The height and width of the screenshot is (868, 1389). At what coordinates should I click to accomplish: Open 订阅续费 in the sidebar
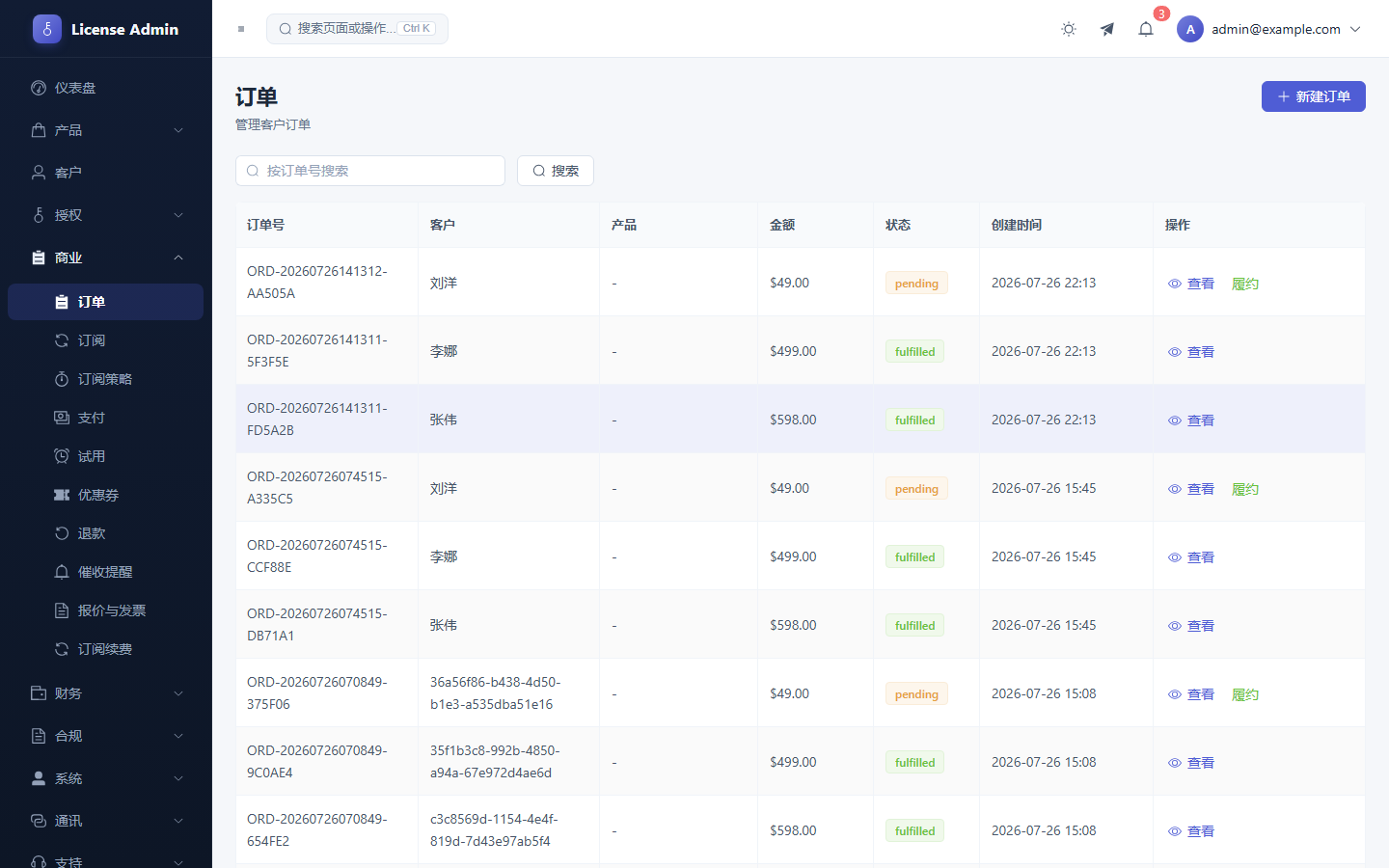(x=106, y=649)
